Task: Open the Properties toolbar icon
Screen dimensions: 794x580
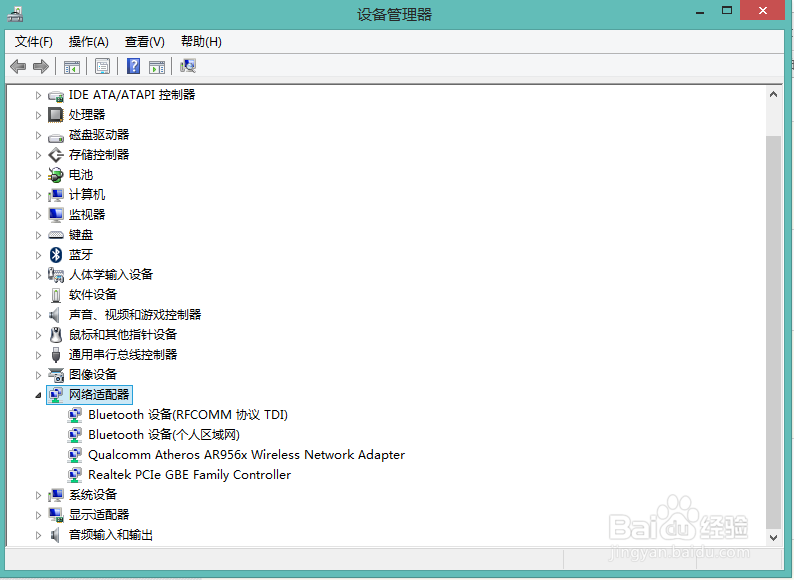Action: tap(102, 66)
